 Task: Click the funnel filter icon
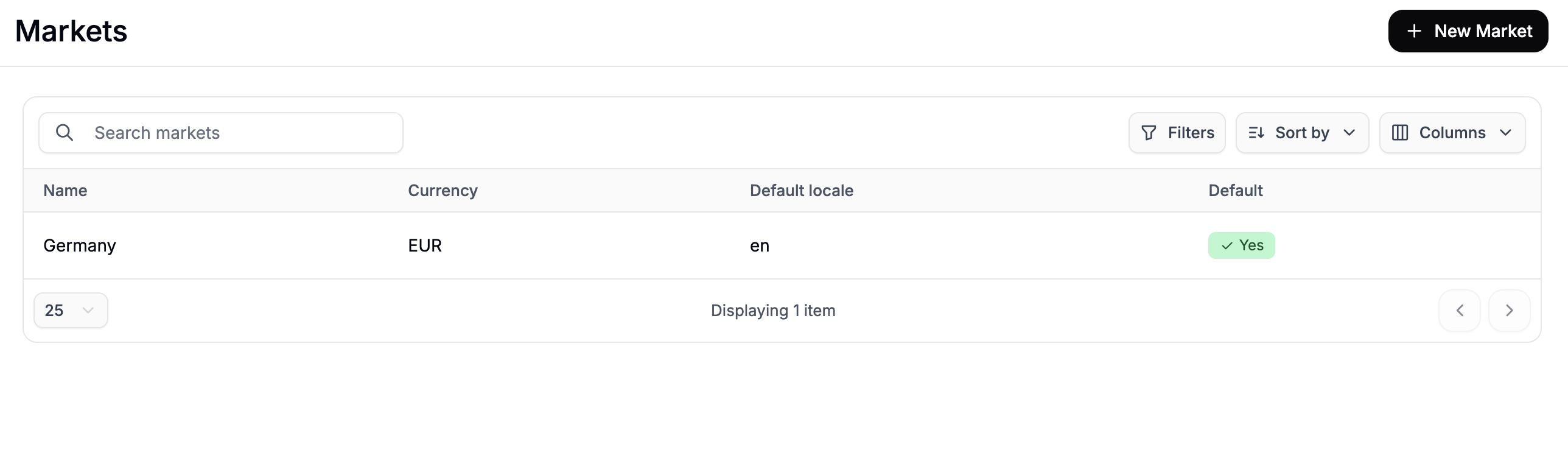pyautogui.click(x=1149, y=133)
